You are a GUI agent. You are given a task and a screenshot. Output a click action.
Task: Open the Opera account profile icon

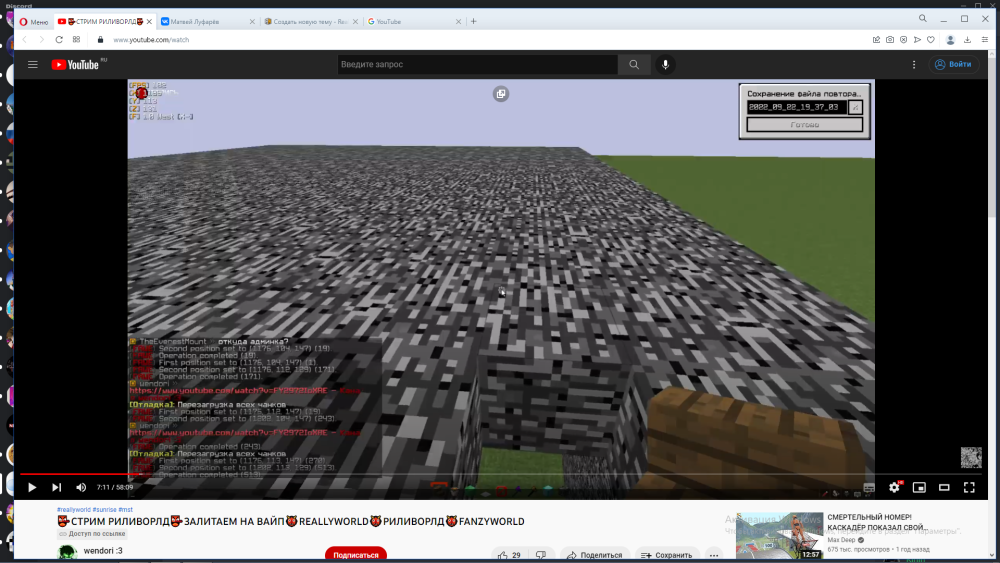[950, 40]
